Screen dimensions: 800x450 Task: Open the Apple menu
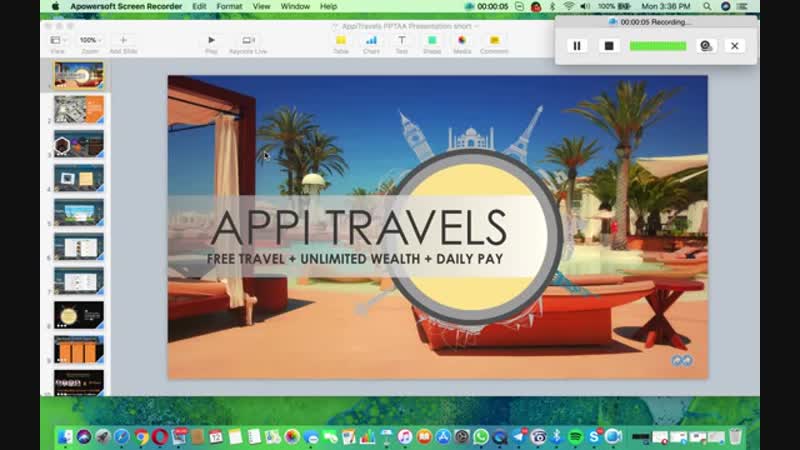click(x=55, y=7)
